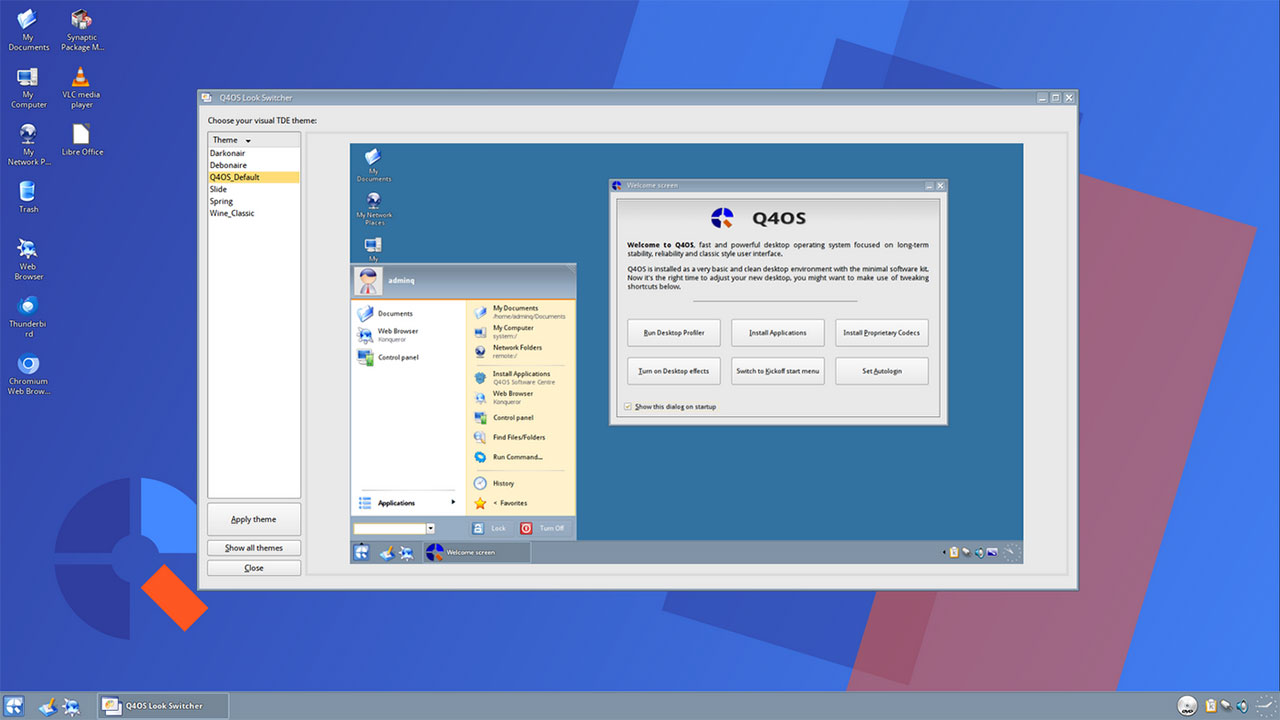1280x720 pixels.
Task: Open the Klipper clipboard tray icon
Action: 1211,706
